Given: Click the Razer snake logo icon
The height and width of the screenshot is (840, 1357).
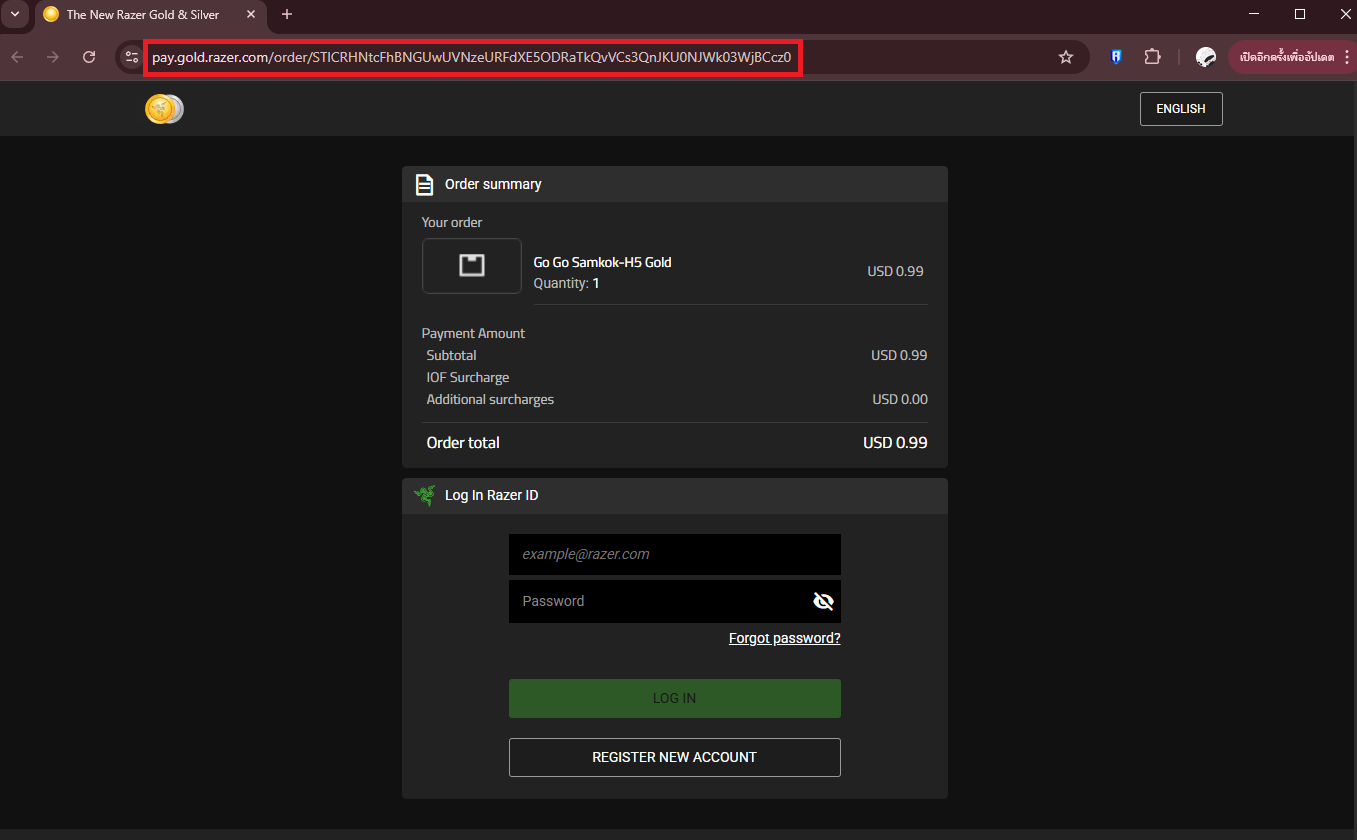Looking at the screenshot, I should coord(425,495).
